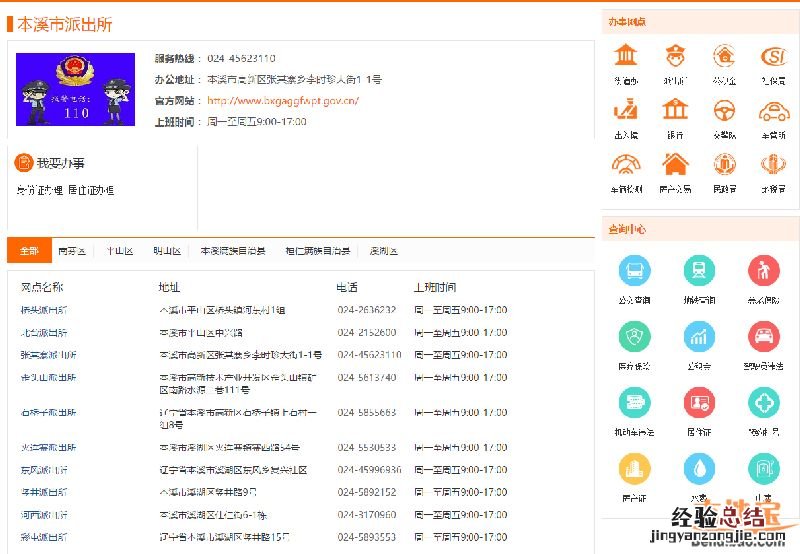Open the blue water drop icon
The height and width of the screenshot is (554, 800).
tap(699, 468)
